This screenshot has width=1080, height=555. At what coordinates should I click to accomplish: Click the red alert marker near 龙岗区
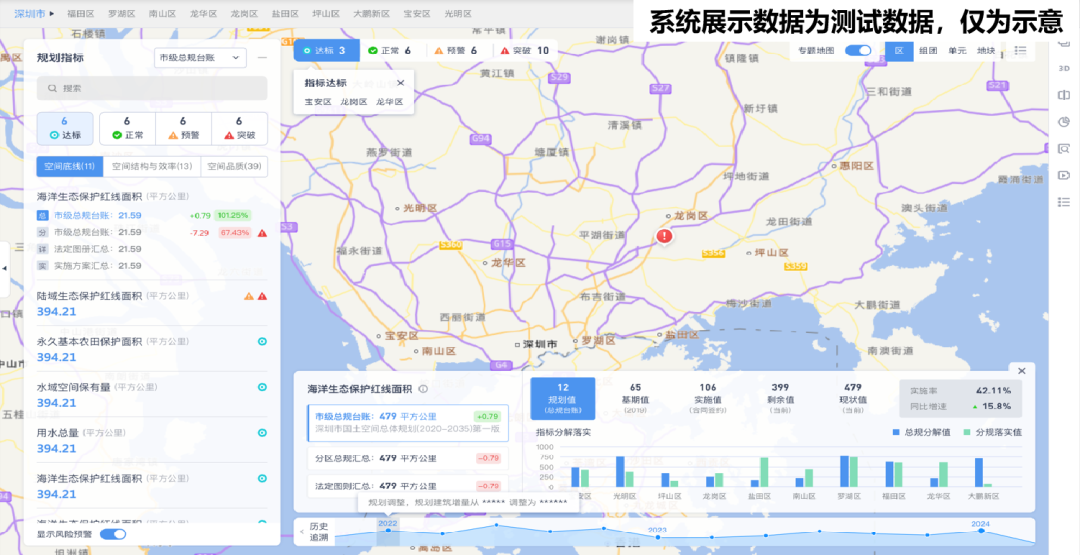(x=665, y=236)
